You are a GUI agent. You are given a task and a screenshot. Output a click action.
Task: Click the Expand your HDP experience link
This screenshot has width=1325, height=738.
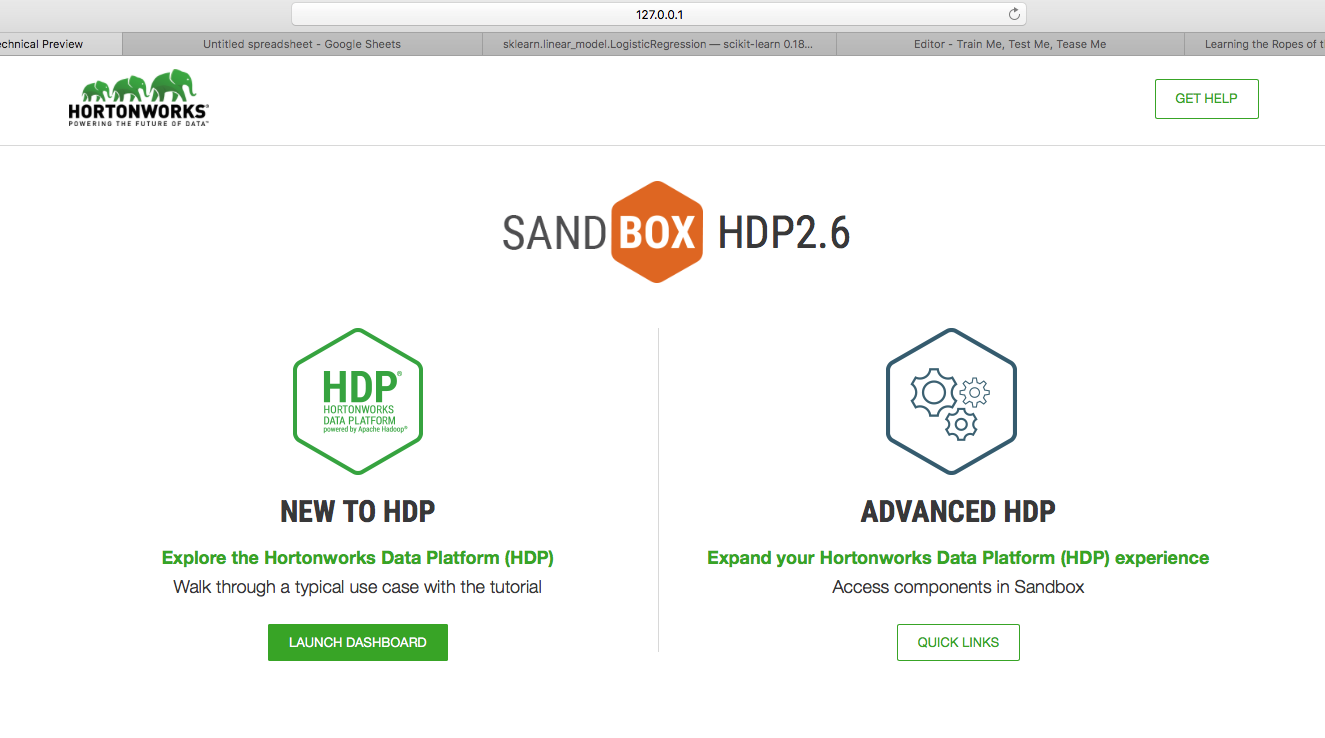click(957, 557)
